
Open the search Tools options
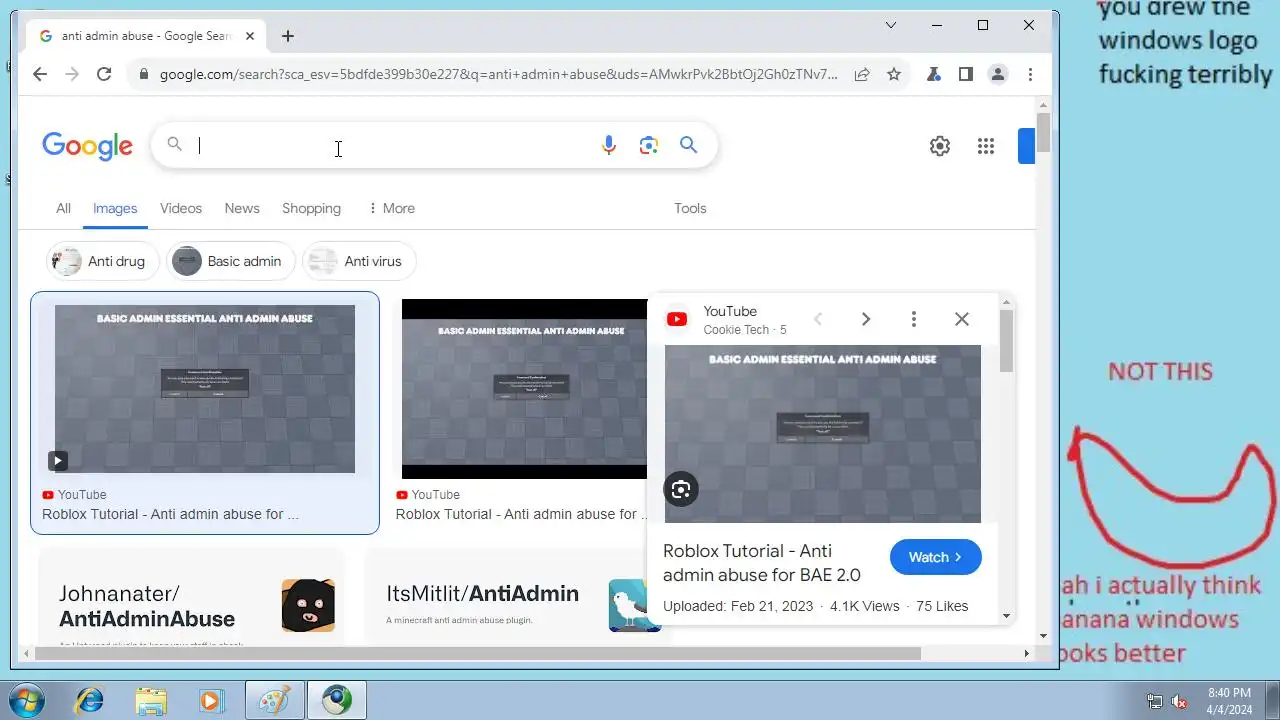690,208
